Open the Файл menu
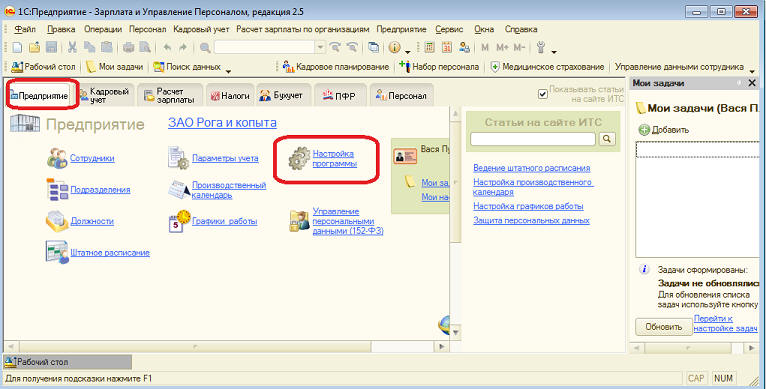 pos(25,29)
